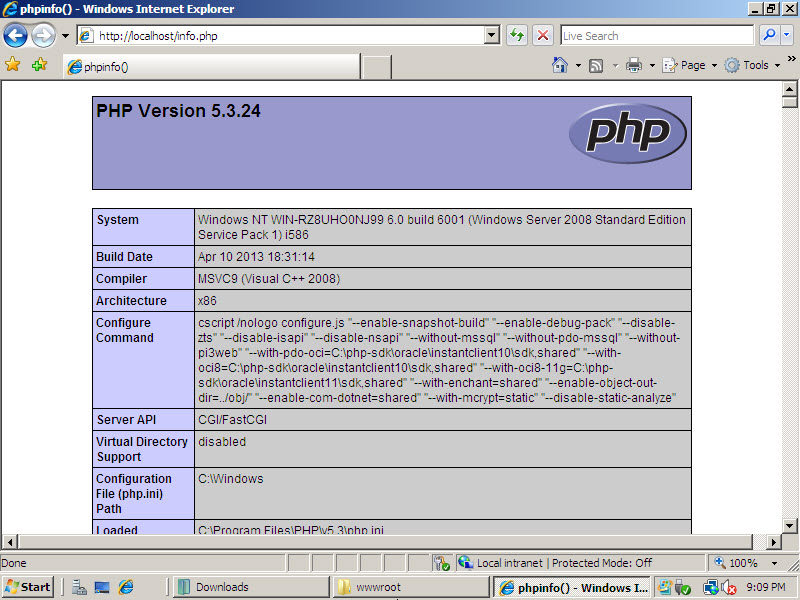Click the first system tray update icon
The width and height of the screenshot is (800, 600).
[x=665, y=587]
